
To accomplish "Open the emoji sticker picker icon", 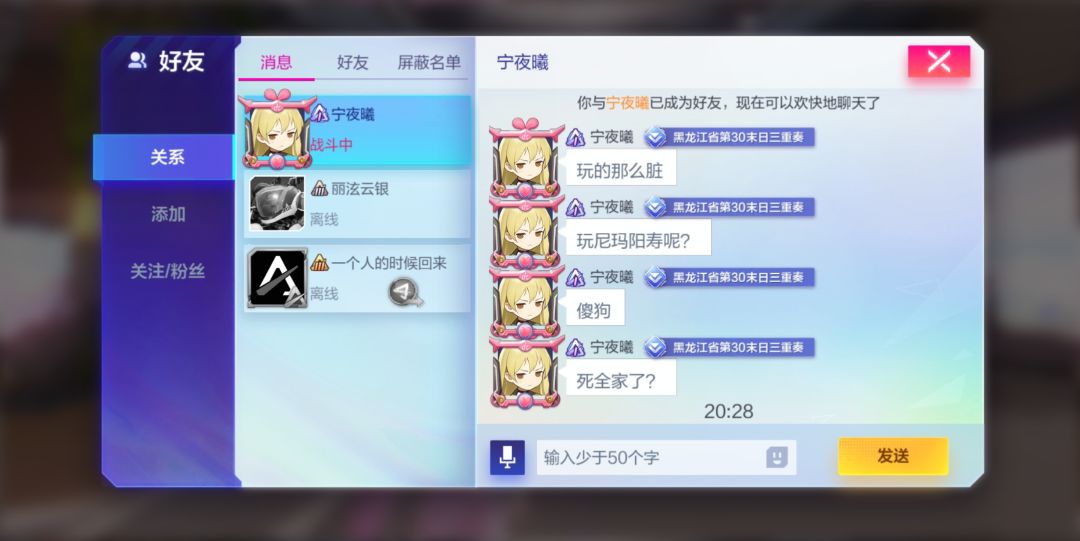I will pyautogui.click(x=777, y=457).
